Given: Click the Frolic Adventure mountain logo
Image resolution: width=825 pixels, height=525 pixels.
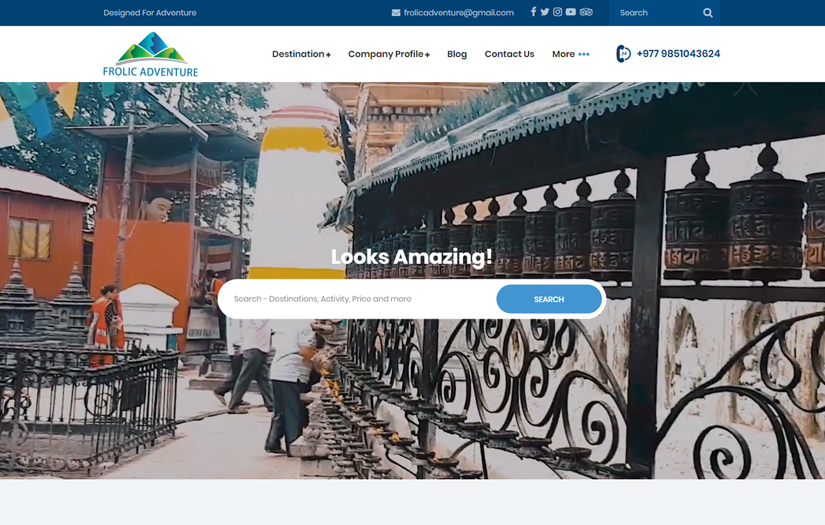Looking at the screenshot, I should (x=150, y=55).
